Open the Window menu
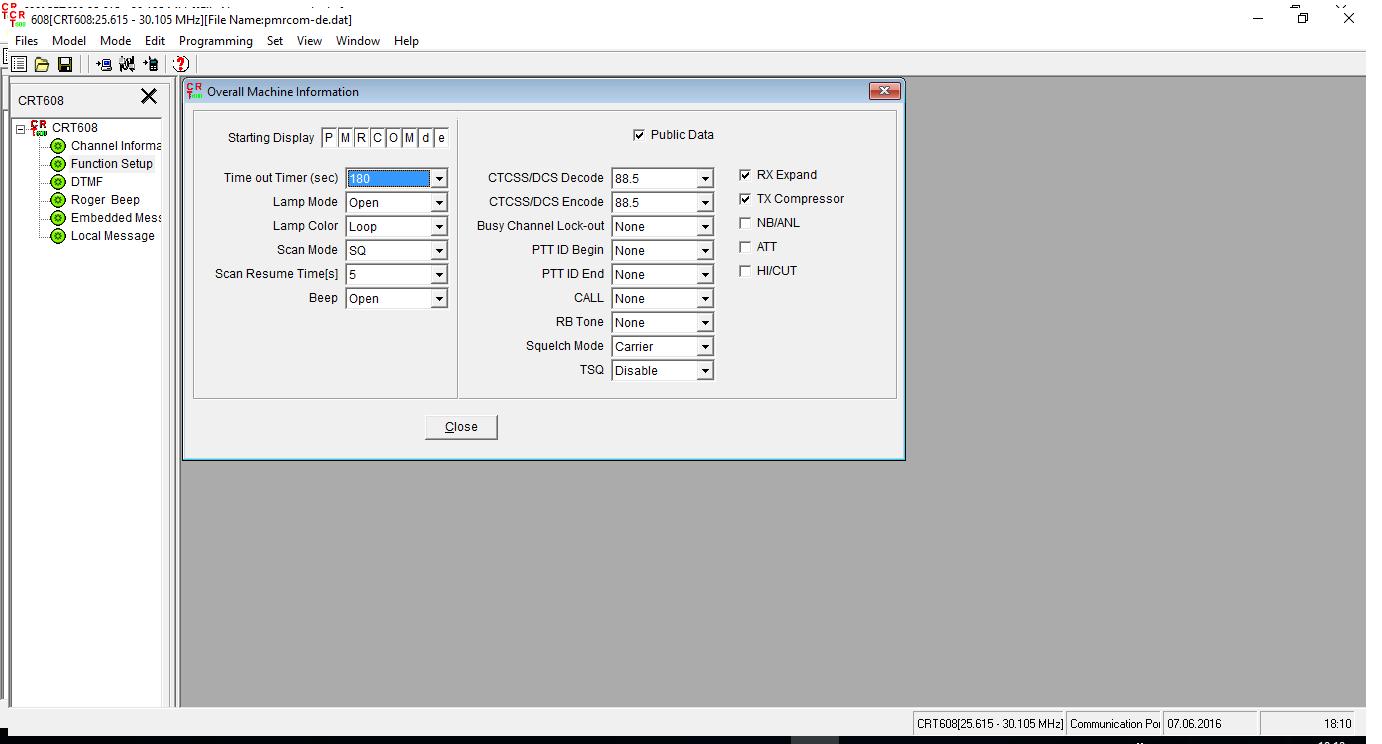 (x=358, y=41)
